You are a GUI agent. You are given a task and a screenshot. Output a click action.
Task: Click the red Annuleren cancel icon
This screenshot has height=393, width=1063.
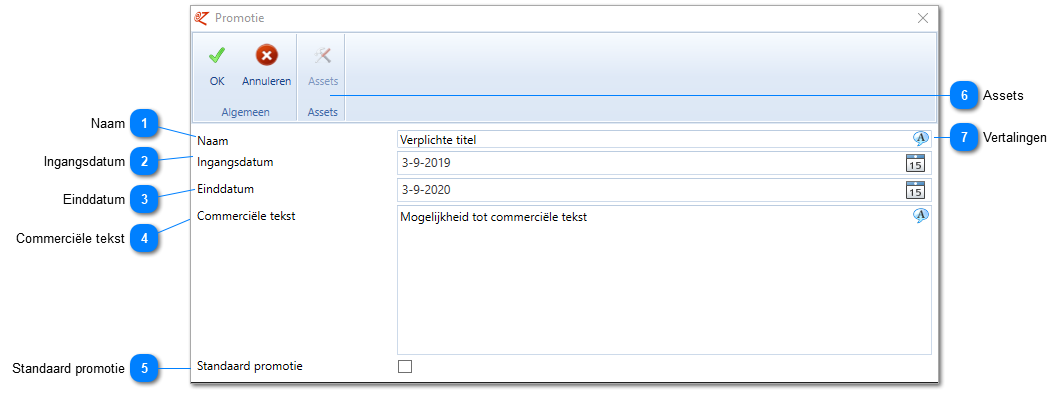coord(266,56)
